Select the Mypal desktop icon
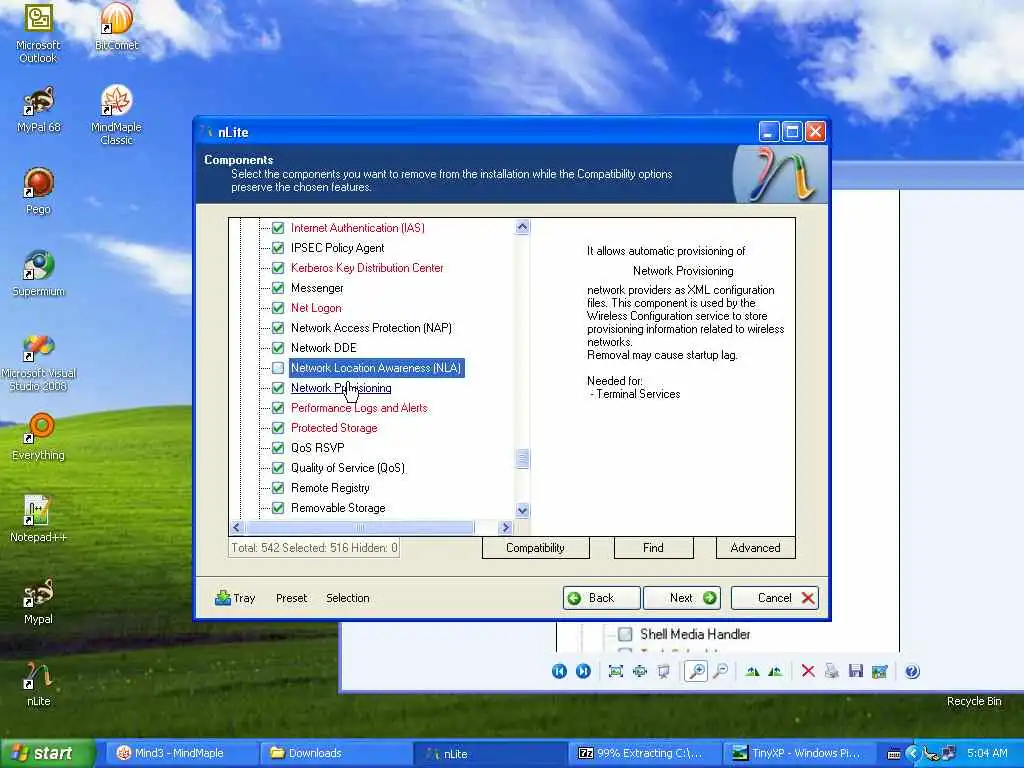 click(x=39, y=601)
